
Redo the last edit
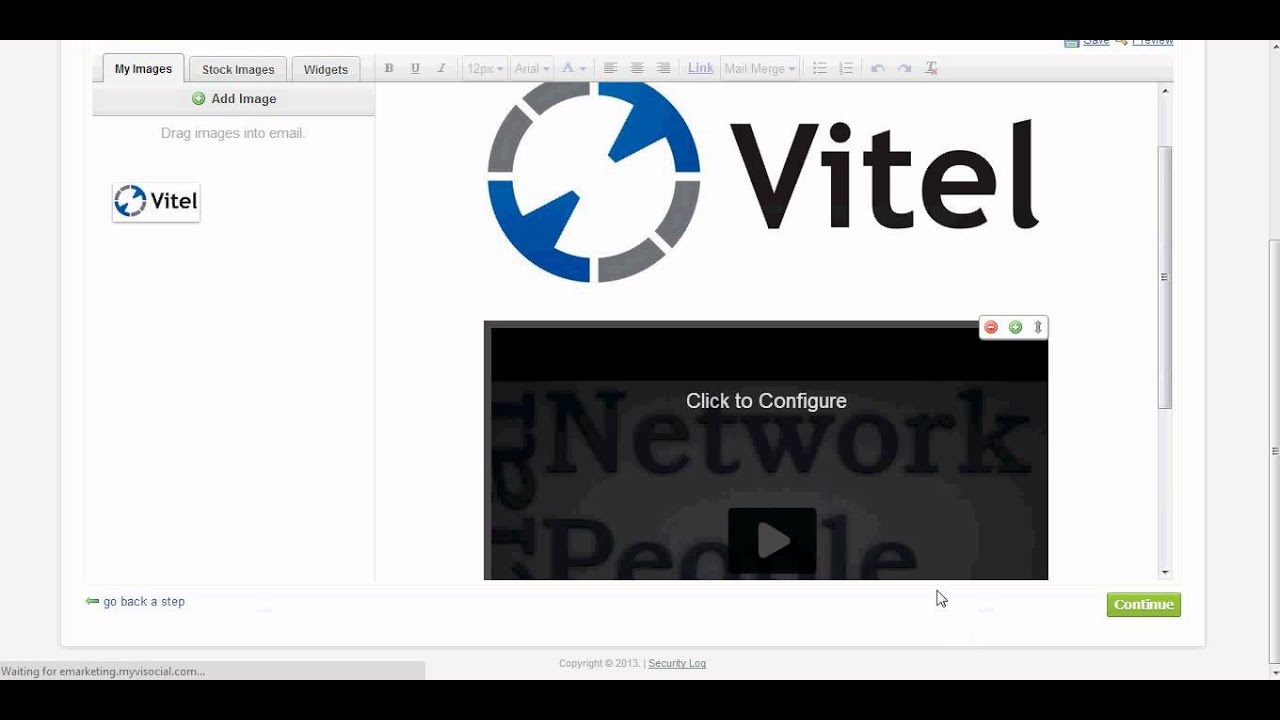point(904,68)
